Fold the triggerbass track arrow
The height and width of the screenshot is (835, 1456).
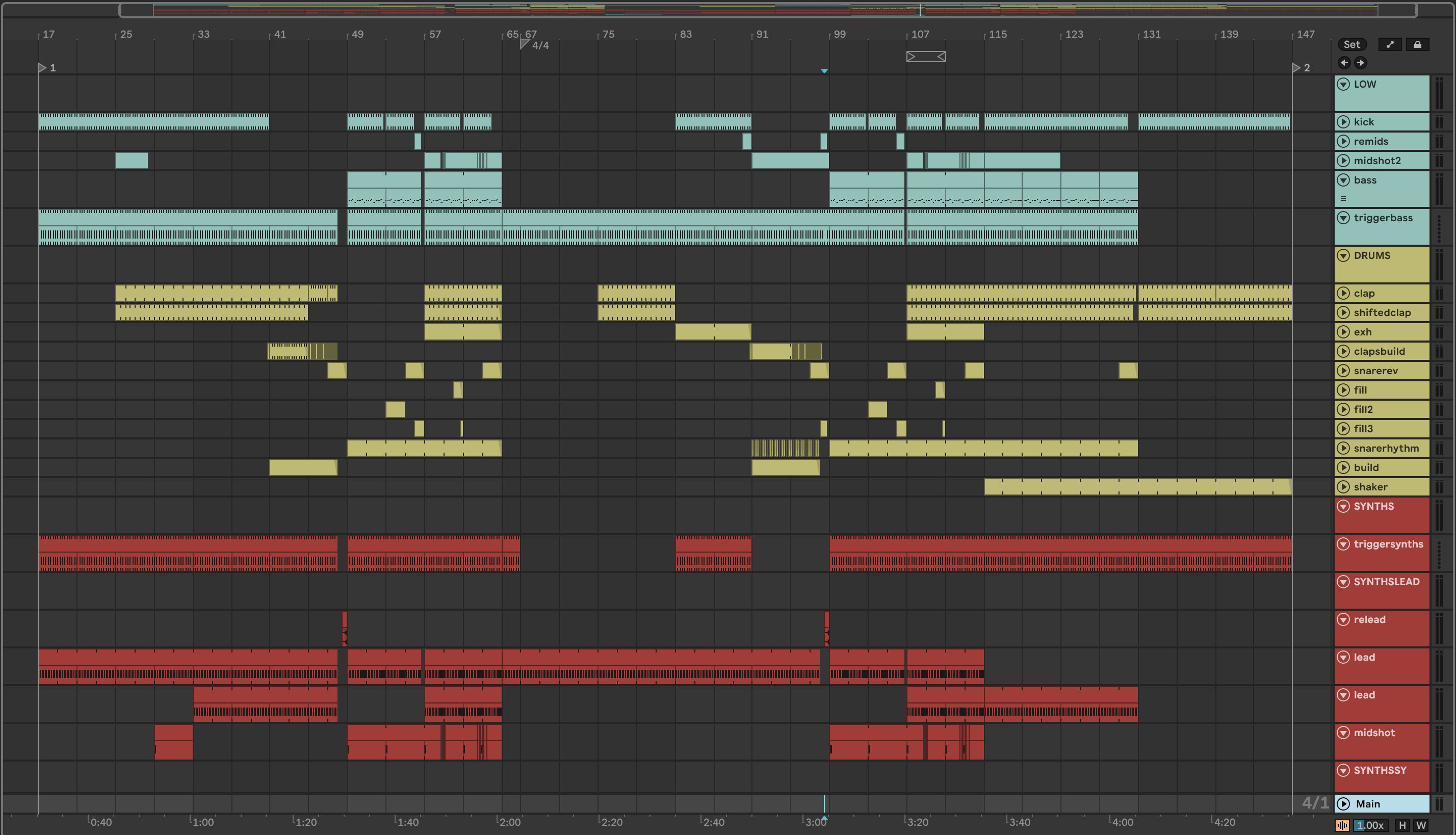pos(1344,218)
